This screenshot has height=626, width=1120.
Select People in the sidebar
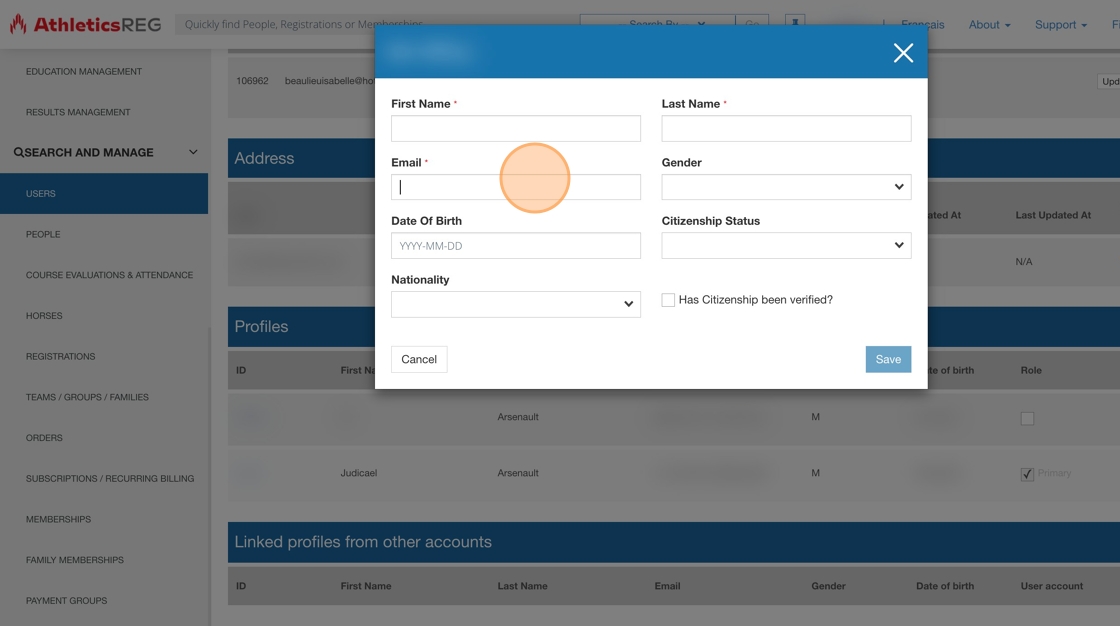click(43, 234)
